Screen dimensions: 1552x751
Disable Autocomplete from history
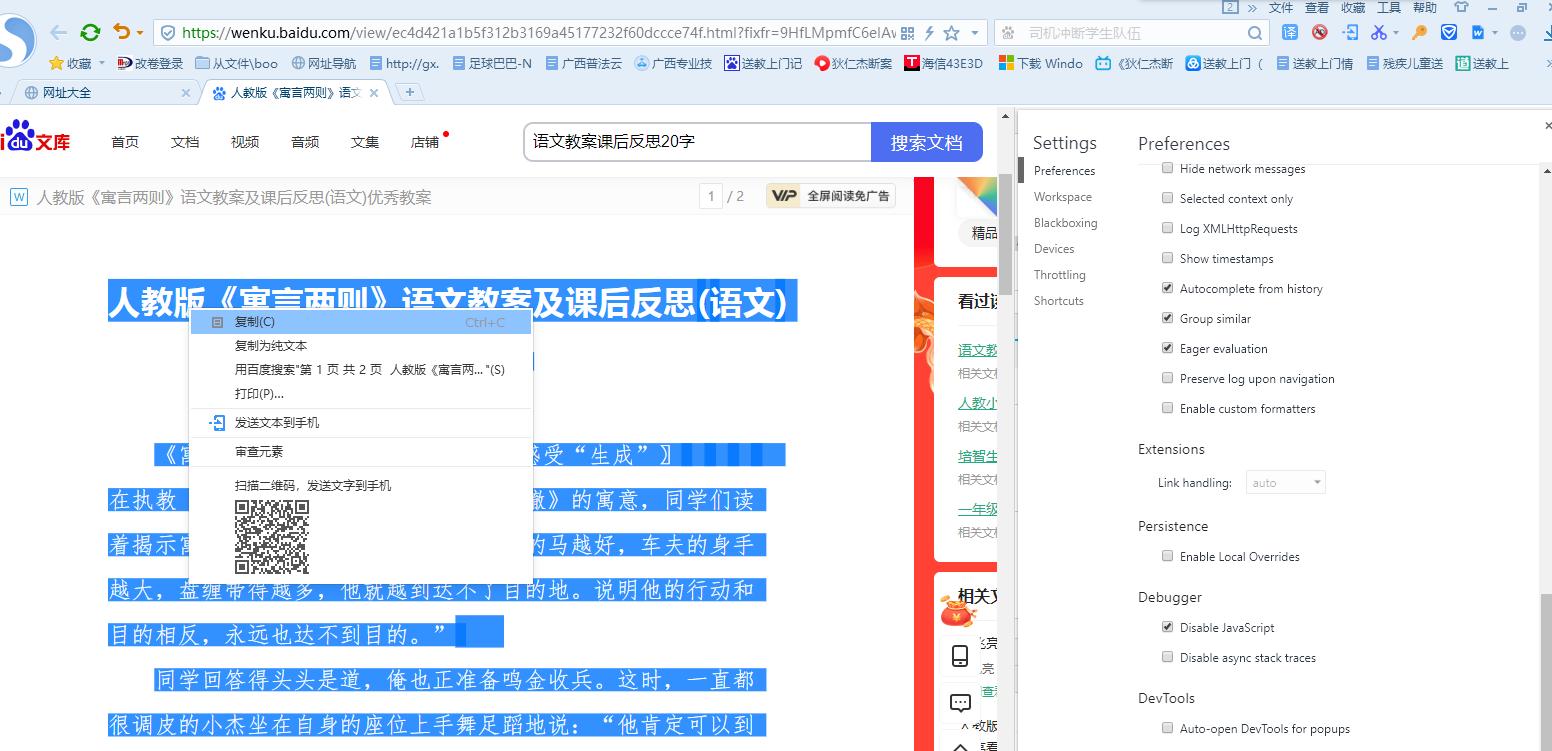pos(1167,288)
